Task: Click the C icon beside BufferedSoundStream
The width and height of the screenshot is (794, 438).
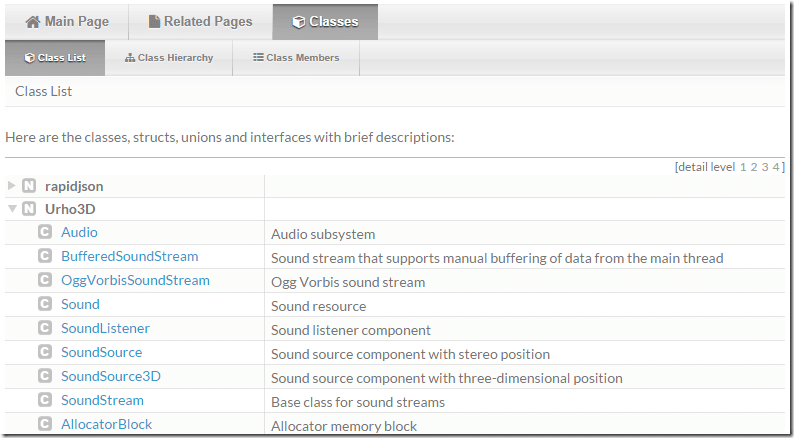Action: 45,256
